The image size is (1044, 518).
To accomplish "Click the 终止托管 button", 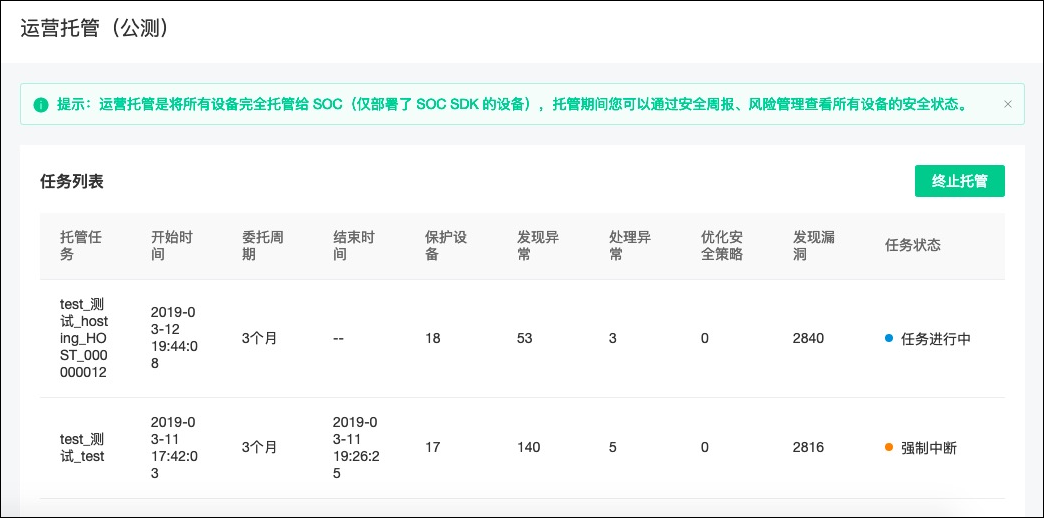I will point(959,181).
